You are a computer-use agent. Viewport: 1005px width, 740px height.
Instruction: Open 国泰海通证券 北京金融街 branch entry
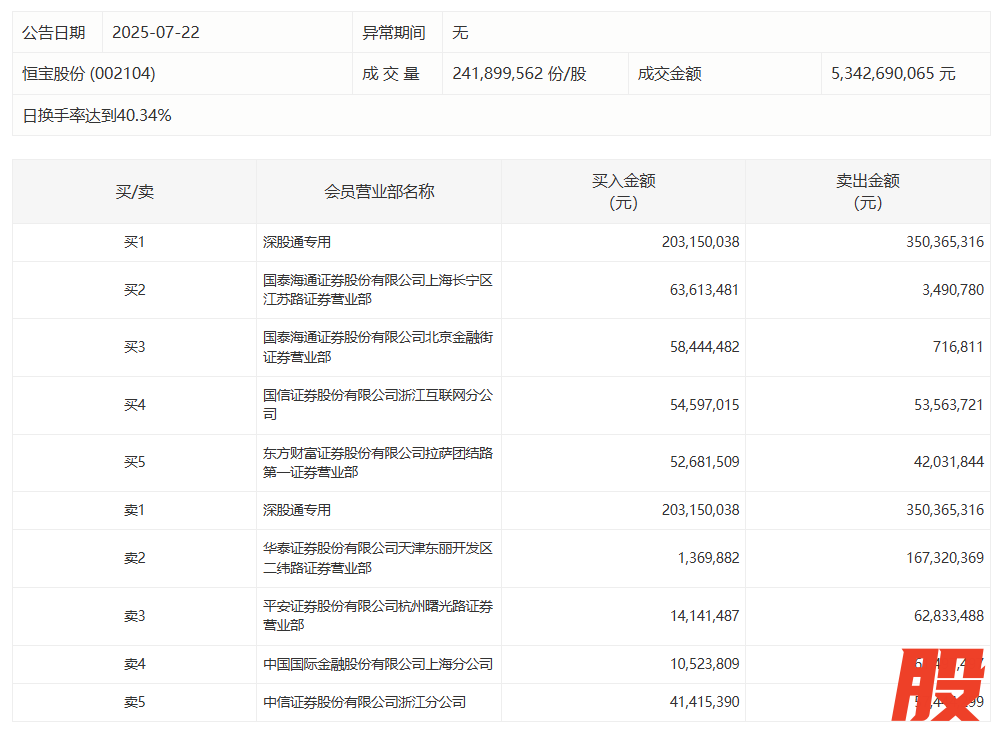[x=377, y=347]
